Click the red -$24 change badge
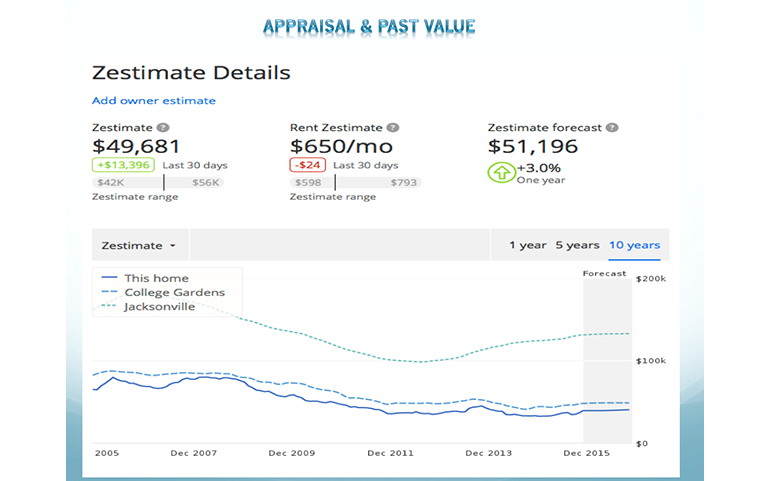 (308, 165)
